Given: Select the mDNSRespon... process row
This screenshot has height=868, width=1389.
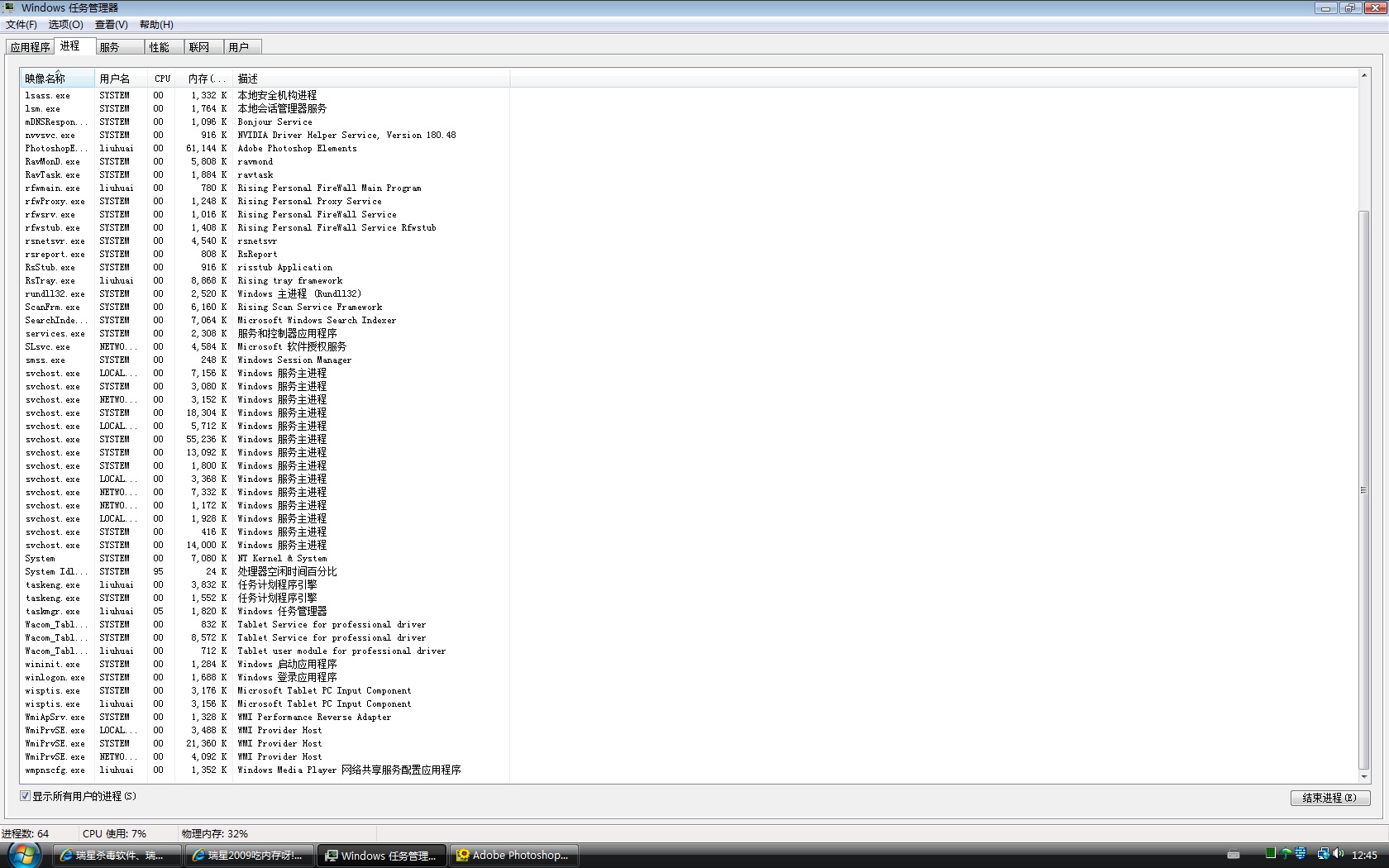Looking at the screenshot, I should [x=265, y=122].
